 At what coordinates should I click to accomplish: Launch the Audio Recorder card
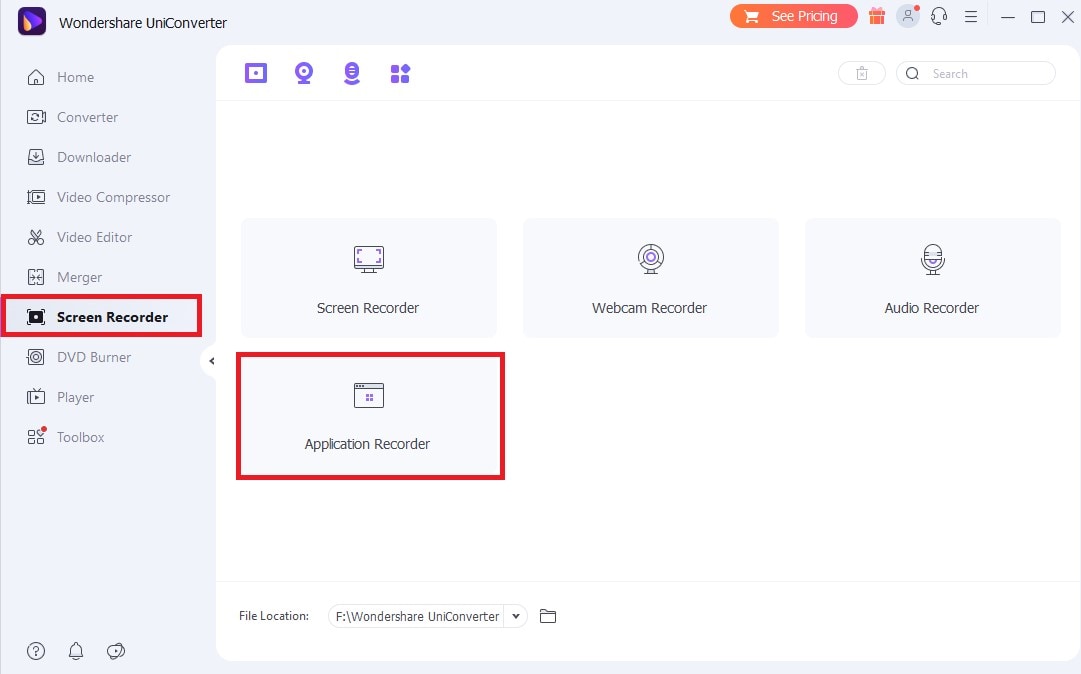(x=932, y=278)
